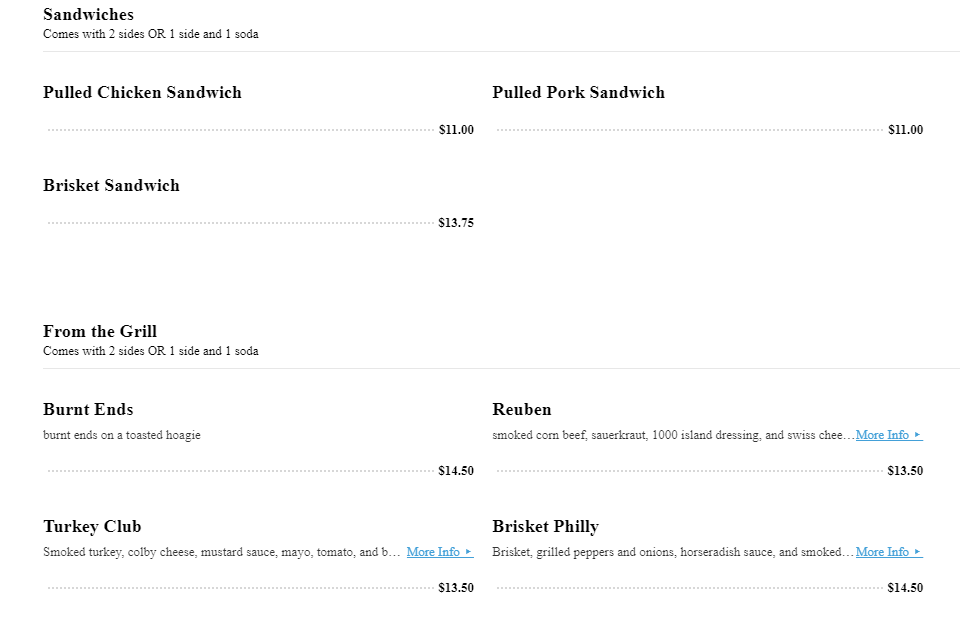
Task: Click the Burnt Ends $14.50 price
Action: coord(456,471)
